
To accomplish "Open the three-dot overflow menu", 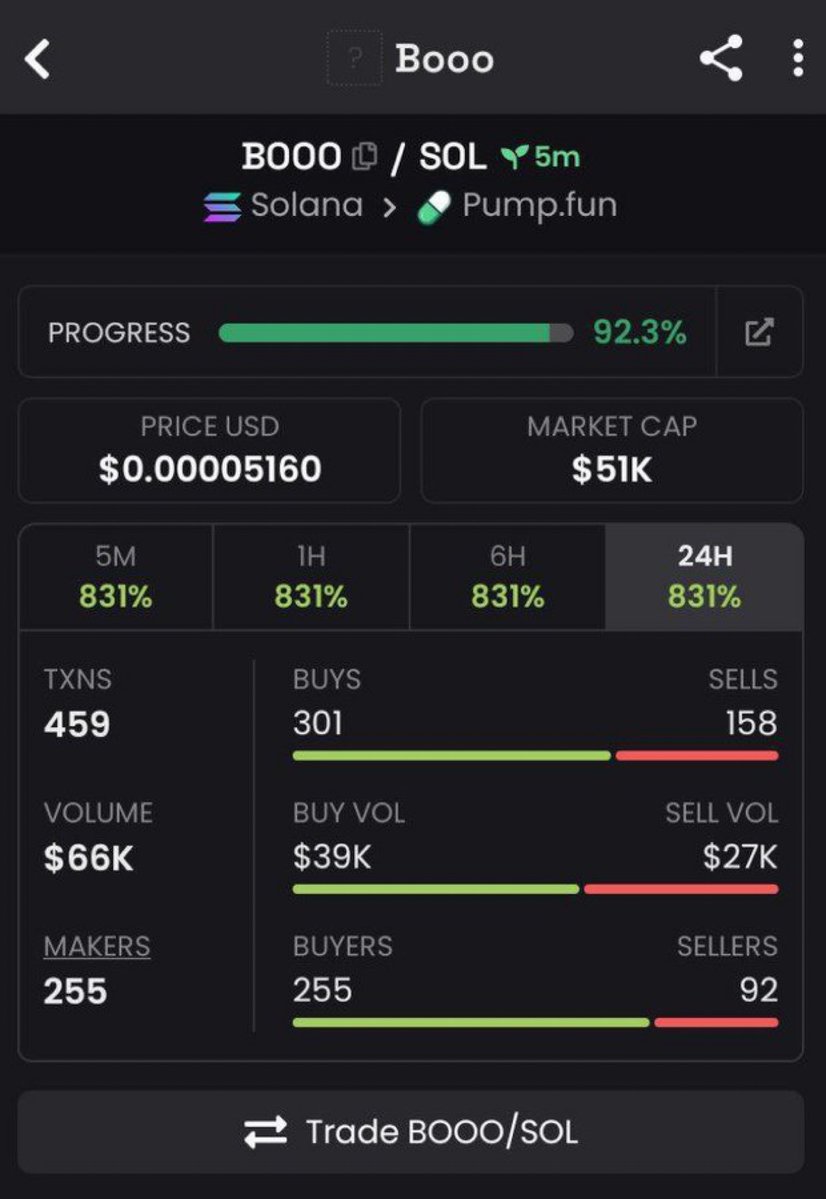I will point(797,58).
